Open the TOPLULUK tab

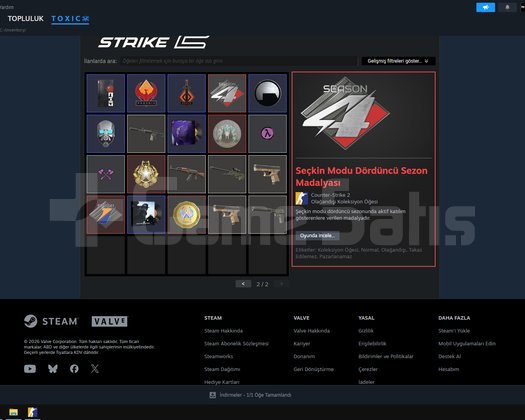coord(25,19)
